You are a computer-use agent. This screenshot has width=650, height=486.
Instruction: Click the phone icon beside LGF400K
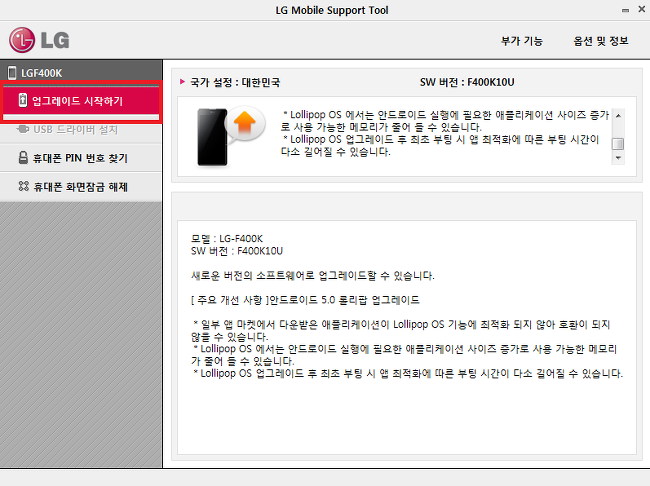(x=12, y=73)
